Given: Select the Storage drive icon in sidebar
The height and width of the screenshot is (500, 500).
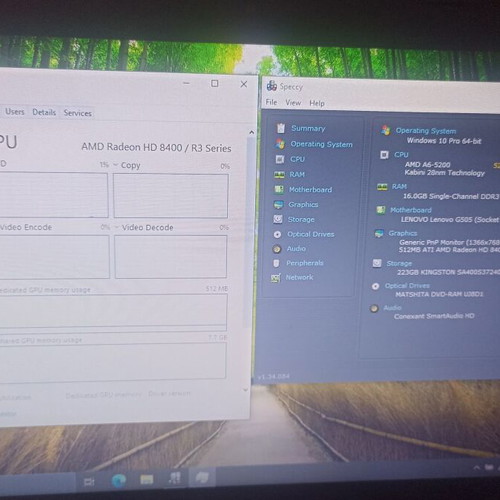Looking at the screenshot, I should point(278,219).
